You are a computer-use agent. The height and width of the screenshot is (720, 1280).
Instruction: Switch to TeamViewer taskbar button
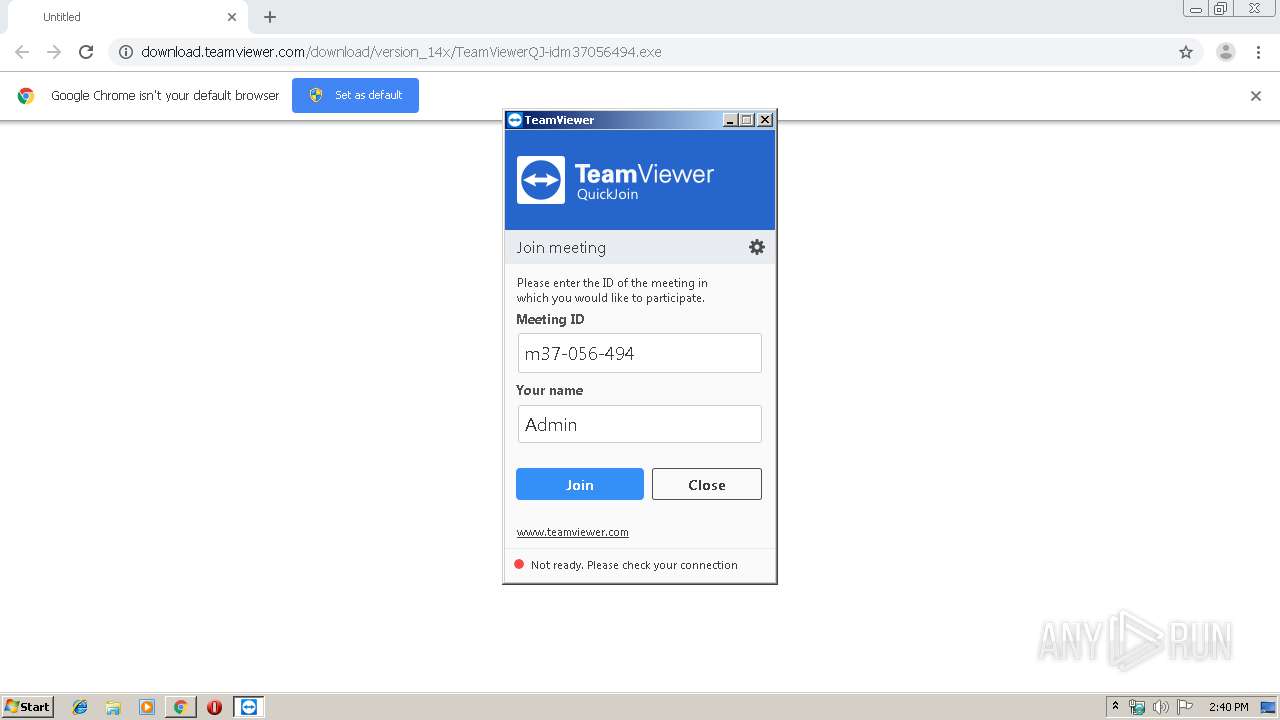249,707
